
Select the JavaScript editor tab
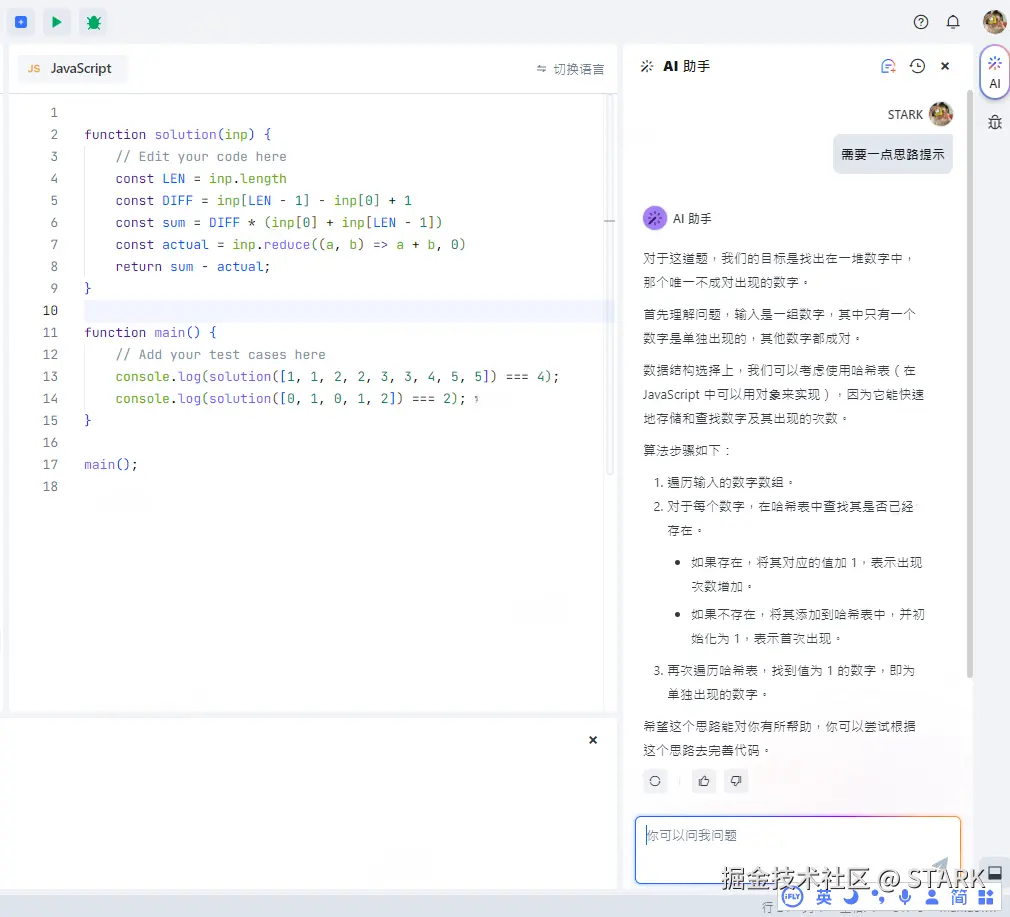(x=70, y=68)
